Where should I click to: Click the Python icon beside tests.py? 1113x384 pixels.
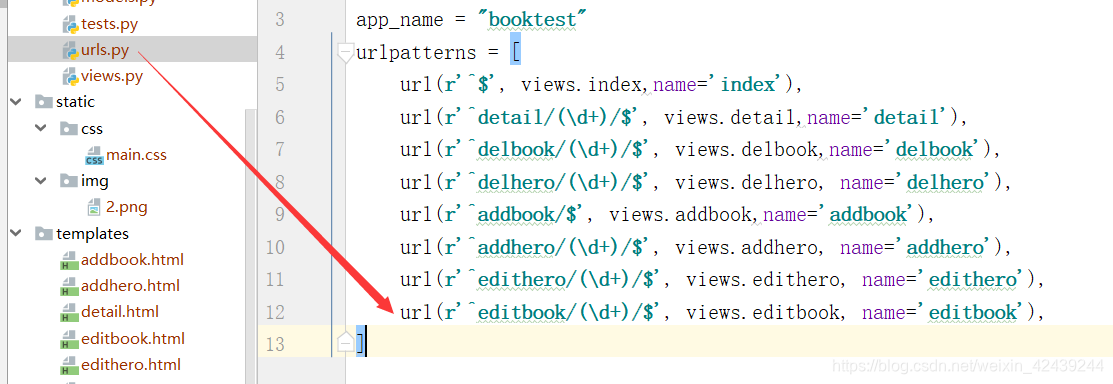70,25
